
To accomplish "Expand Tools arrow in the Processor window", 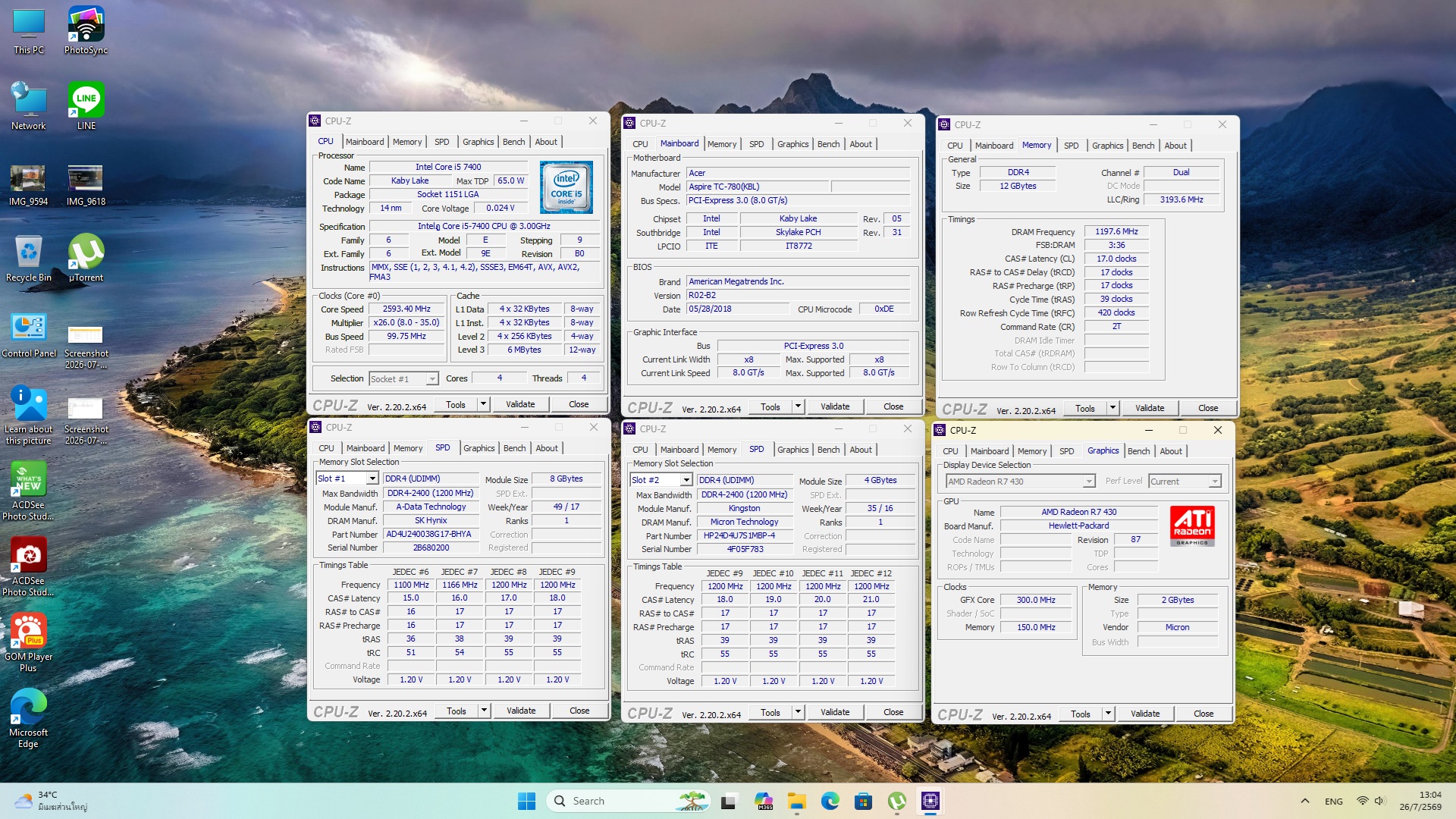I will pos(483,404).
